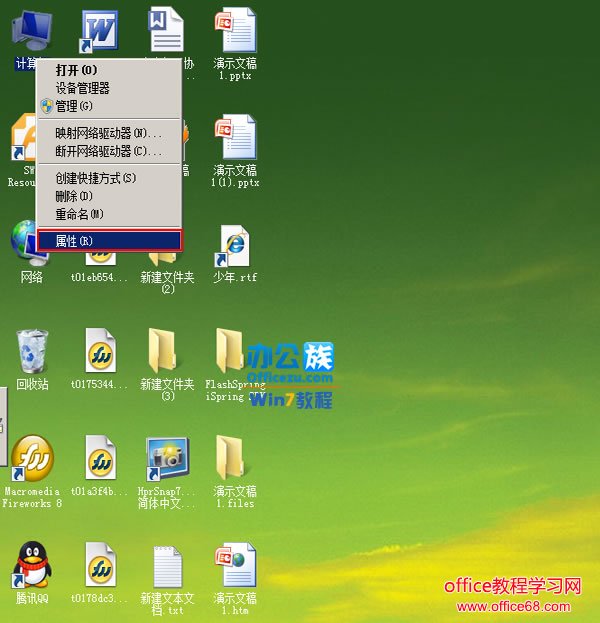This screenshot has height=623, width=600.
Task: Select the 网络 desktop icon
Action: 24,243
